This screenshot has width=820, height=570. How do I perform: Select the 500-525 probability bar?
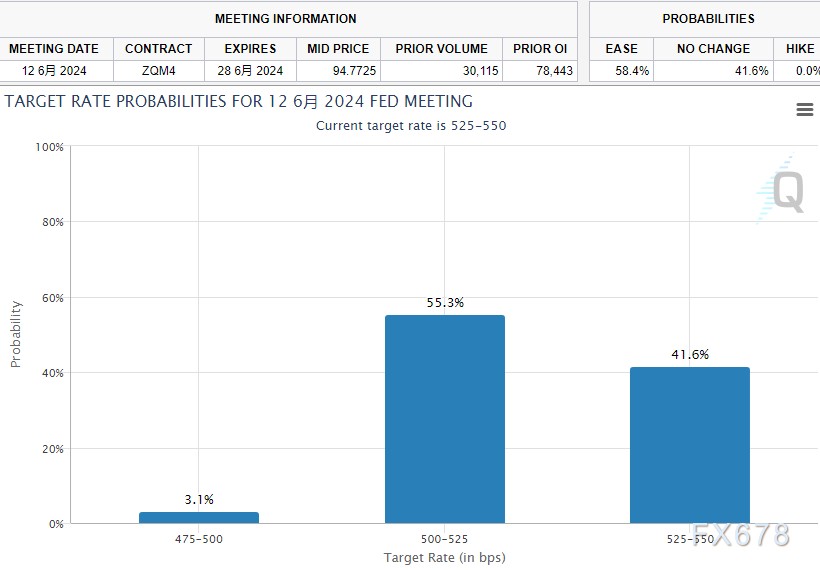pyautogui.click(x=445, y=419)
